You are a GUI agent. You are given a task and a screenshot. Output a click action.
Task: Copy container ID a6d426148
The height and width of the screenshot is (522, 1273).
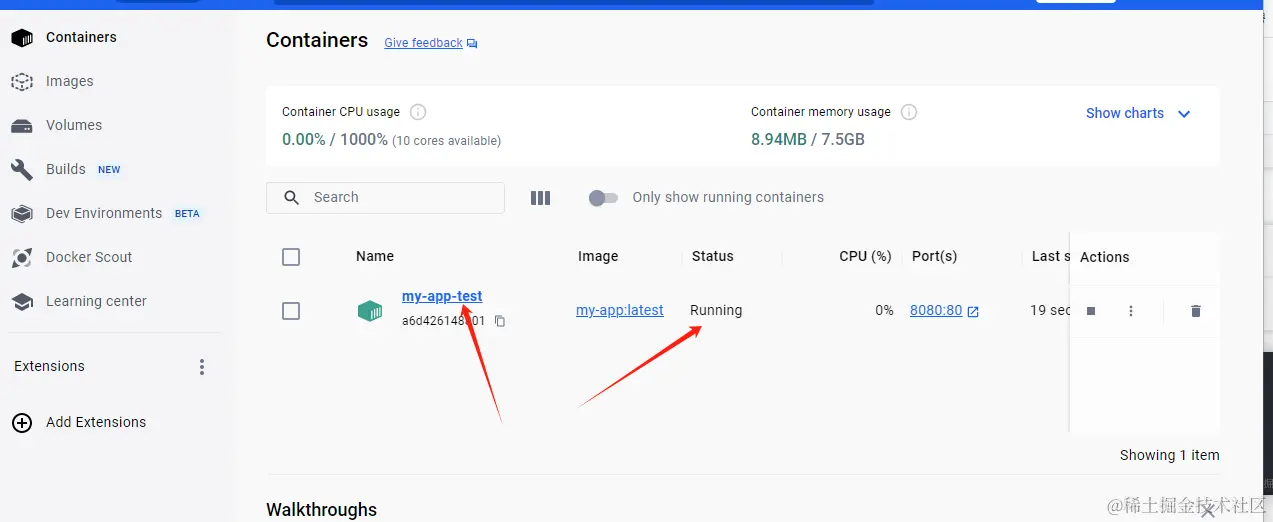[500, 321]
